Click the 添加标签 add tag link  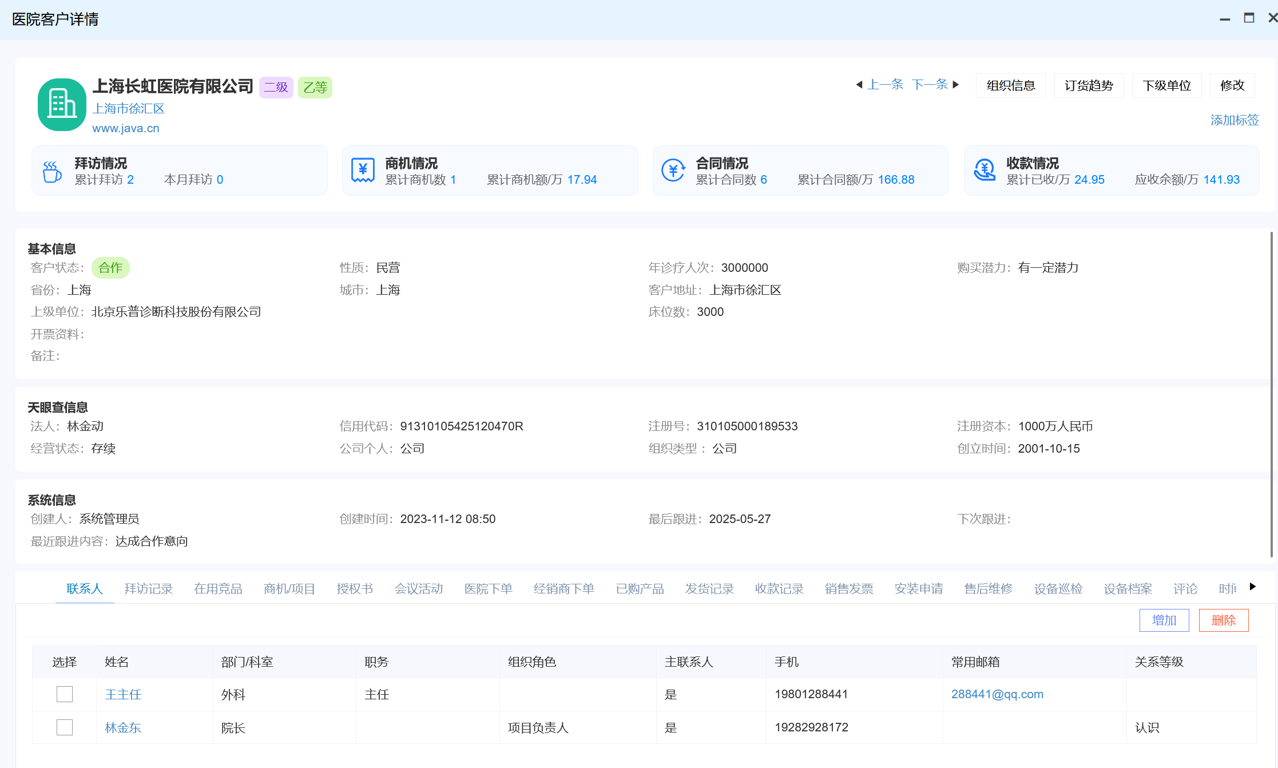tap(1234, 120)
